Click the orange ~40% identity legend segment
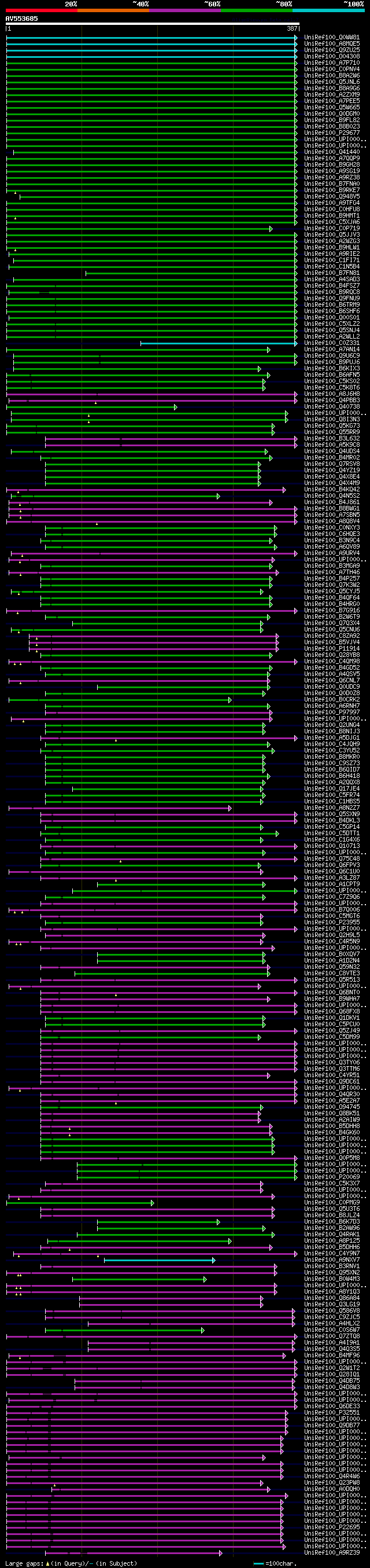370x1568 pixels. [113, 10]
